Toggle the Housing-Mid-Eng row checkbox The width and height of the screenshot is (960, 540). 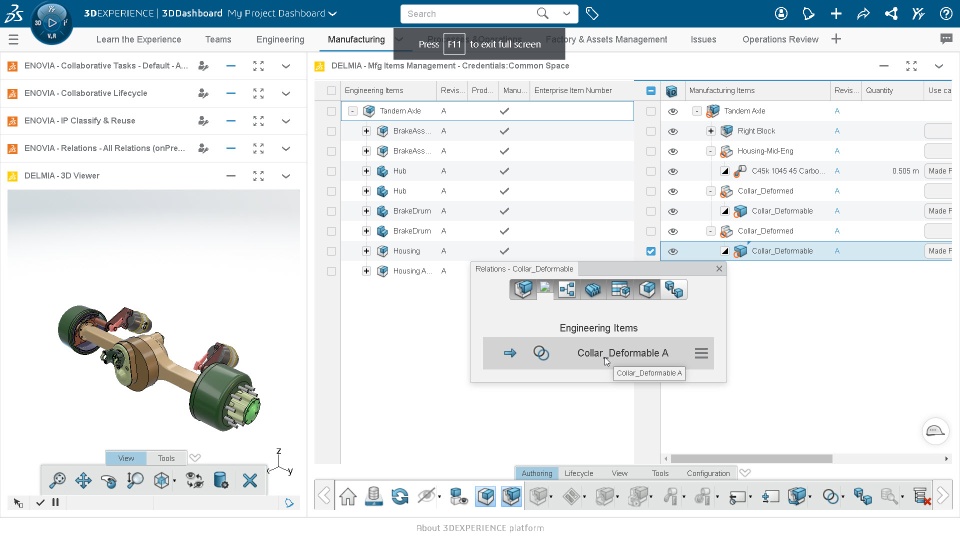[x=651, y=151]
